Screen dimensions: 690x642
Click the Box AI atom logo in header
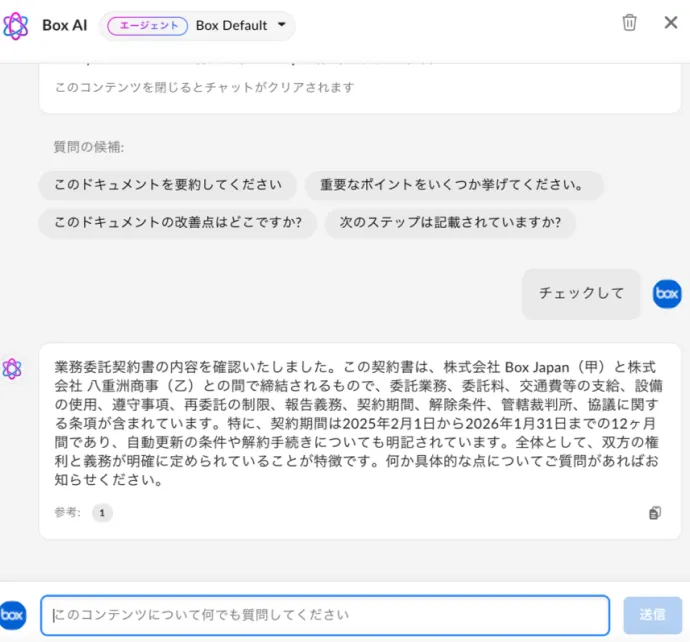tap(16, 25)
